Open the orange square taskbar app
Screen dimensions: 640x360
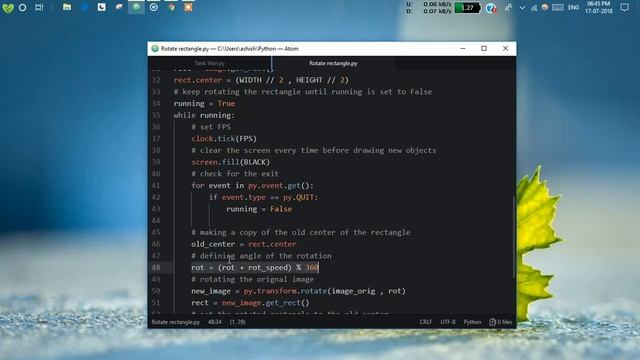click(188, 7)
